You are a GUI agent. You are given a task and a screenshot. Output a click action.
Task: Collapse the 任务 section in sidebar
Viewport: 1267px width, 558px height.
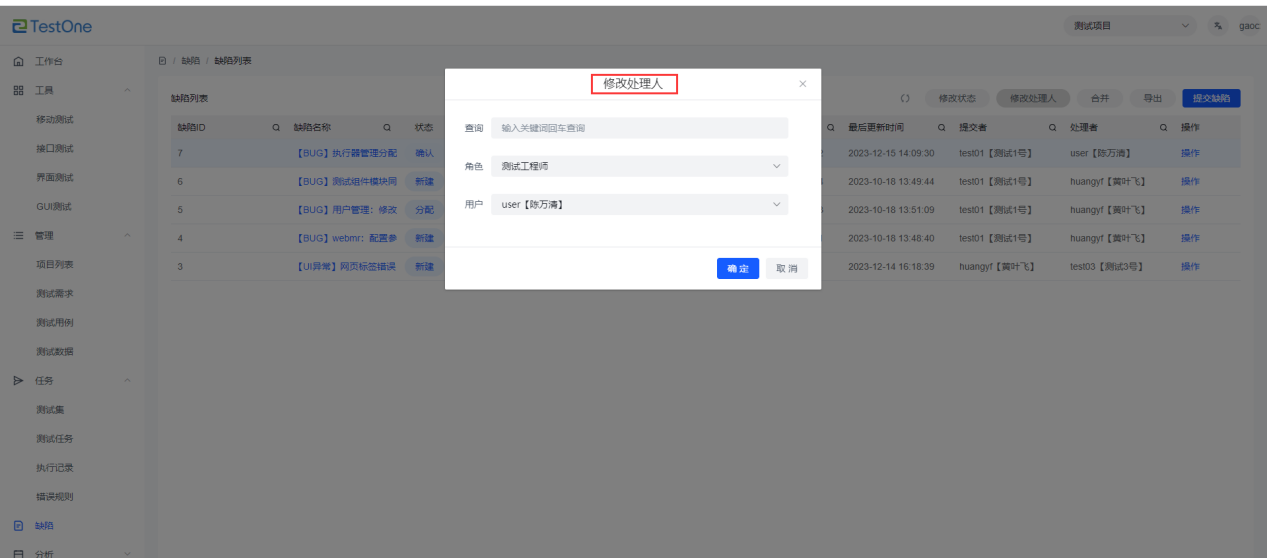[x=126, y=381]
